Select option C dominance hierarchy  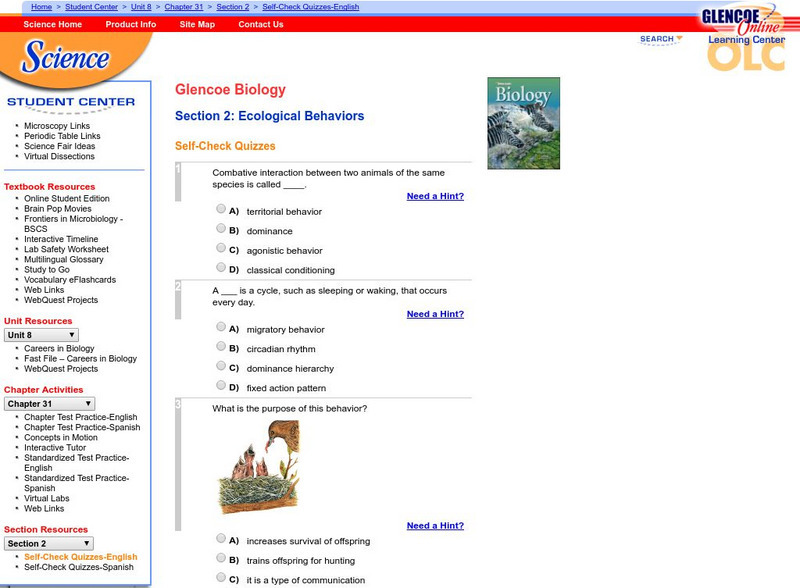pos(221,365)
